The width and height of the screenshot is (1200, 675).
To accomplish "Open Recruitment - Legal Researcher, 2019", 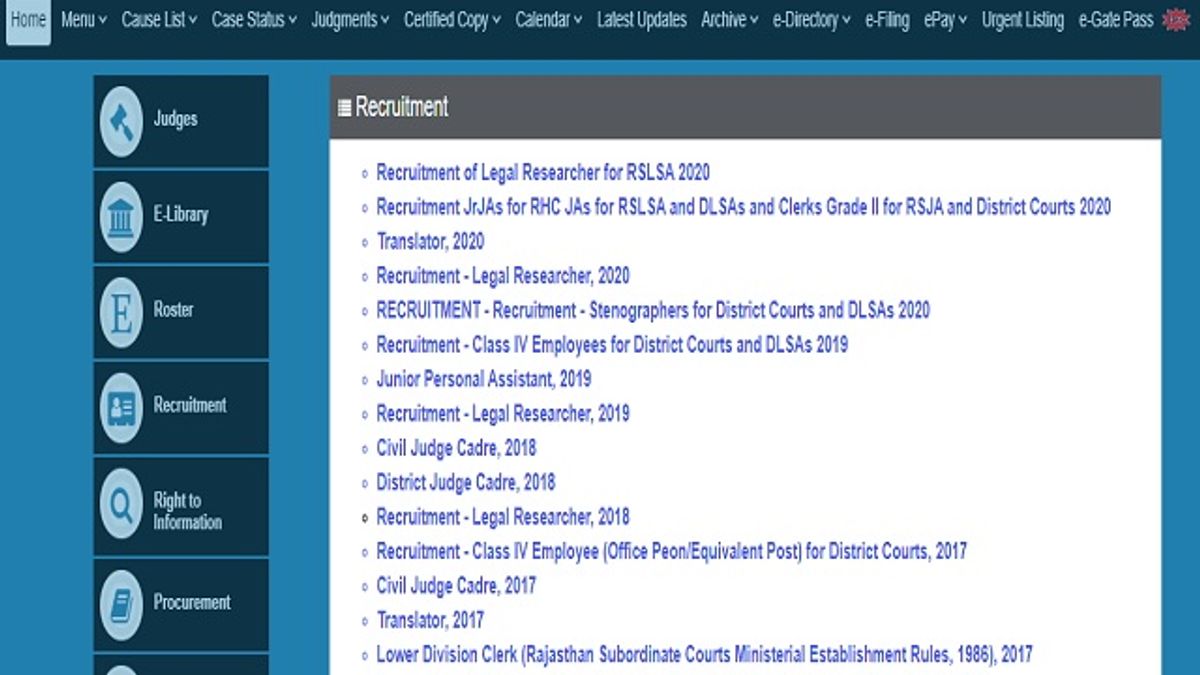I will 503,413.
